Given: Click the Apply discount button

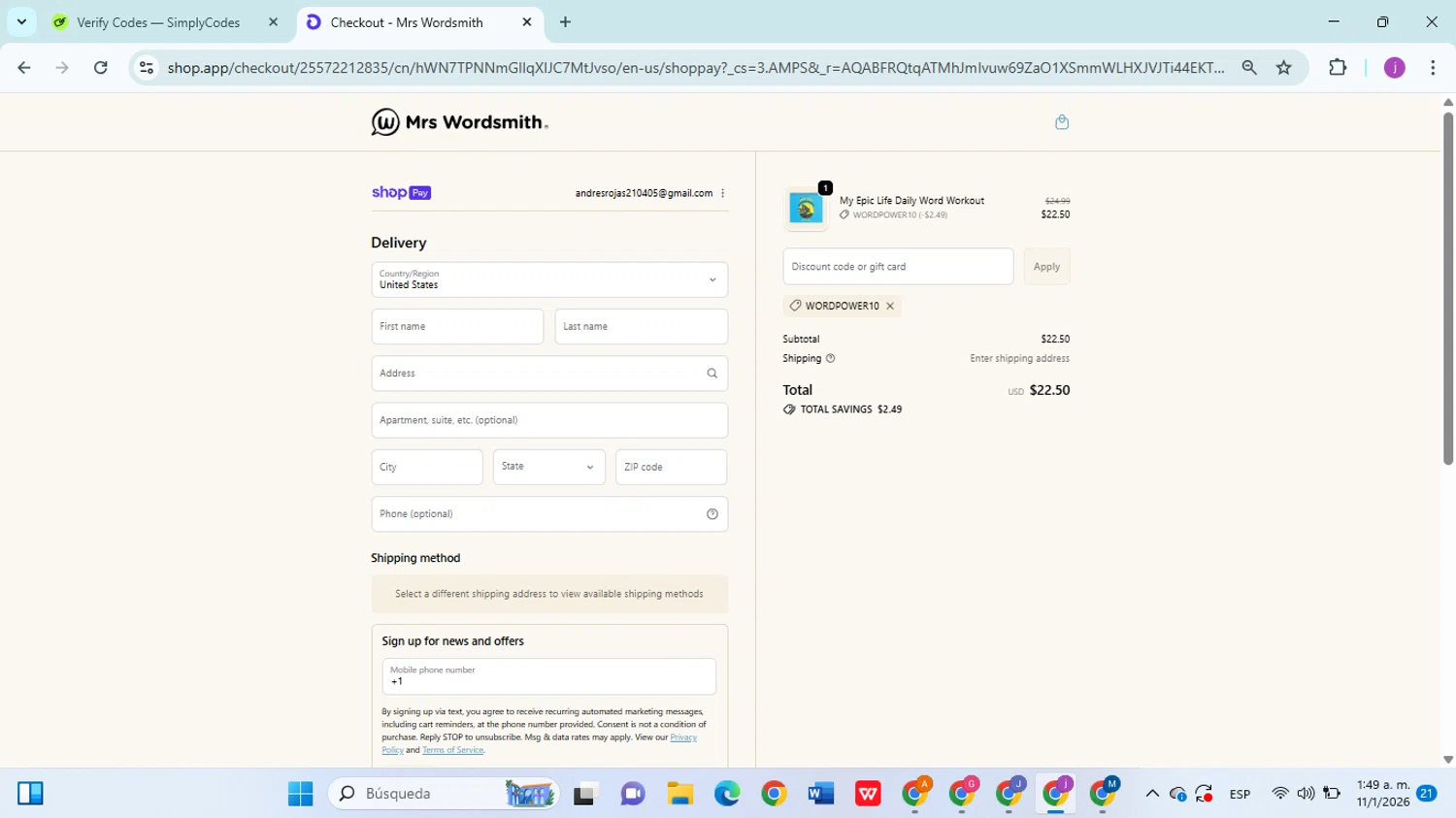Looking at the screenshot, I should (1046, 267).
